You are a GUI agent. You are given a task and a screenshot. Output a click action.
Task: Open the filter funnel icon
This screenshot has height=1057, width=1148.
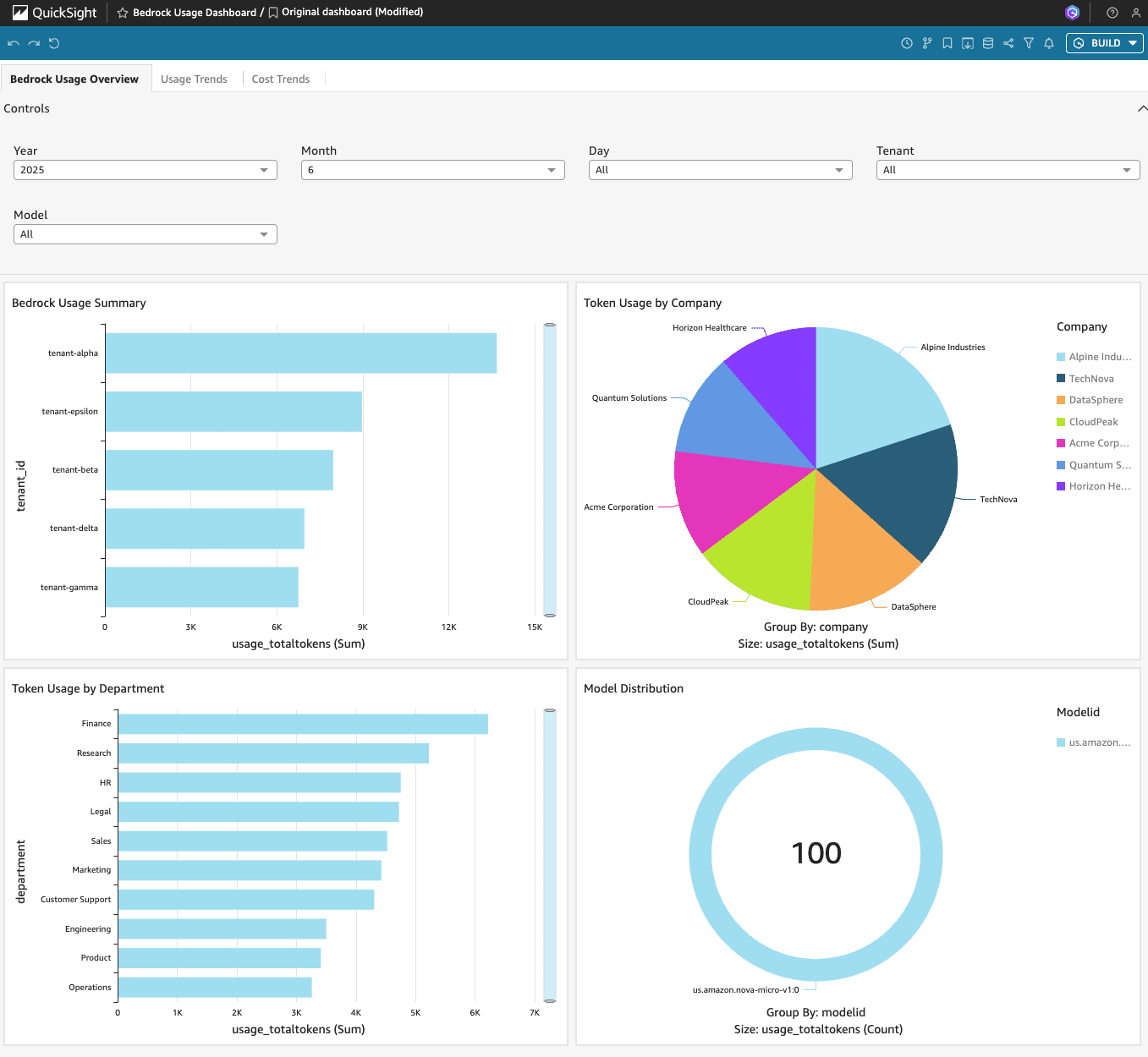click(1029, 43)
